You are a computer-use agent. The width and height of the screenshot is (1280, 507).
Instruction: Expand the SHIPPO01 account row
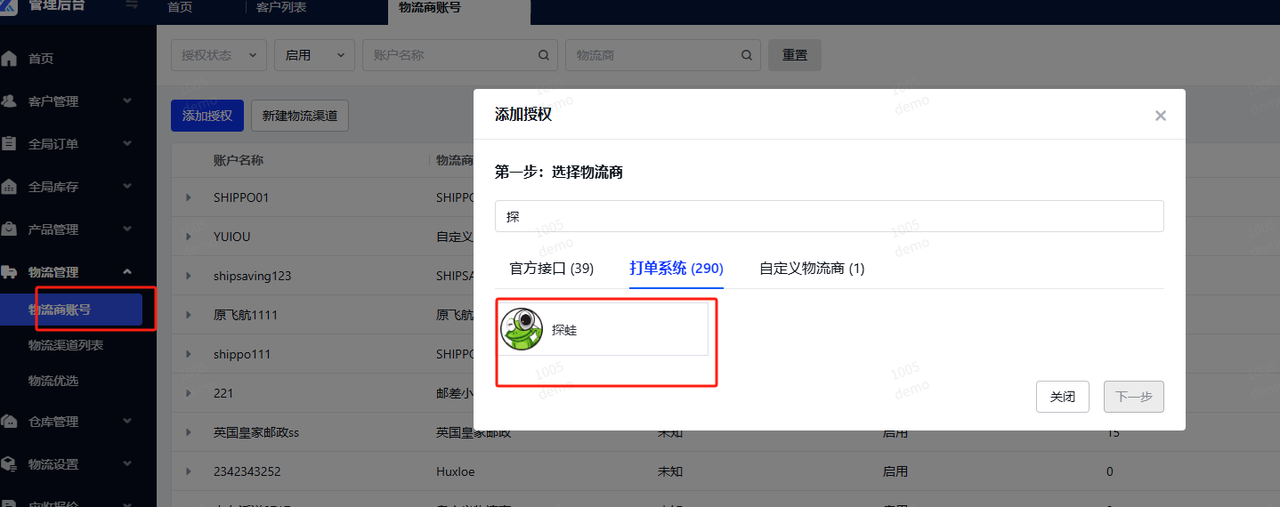188,198
